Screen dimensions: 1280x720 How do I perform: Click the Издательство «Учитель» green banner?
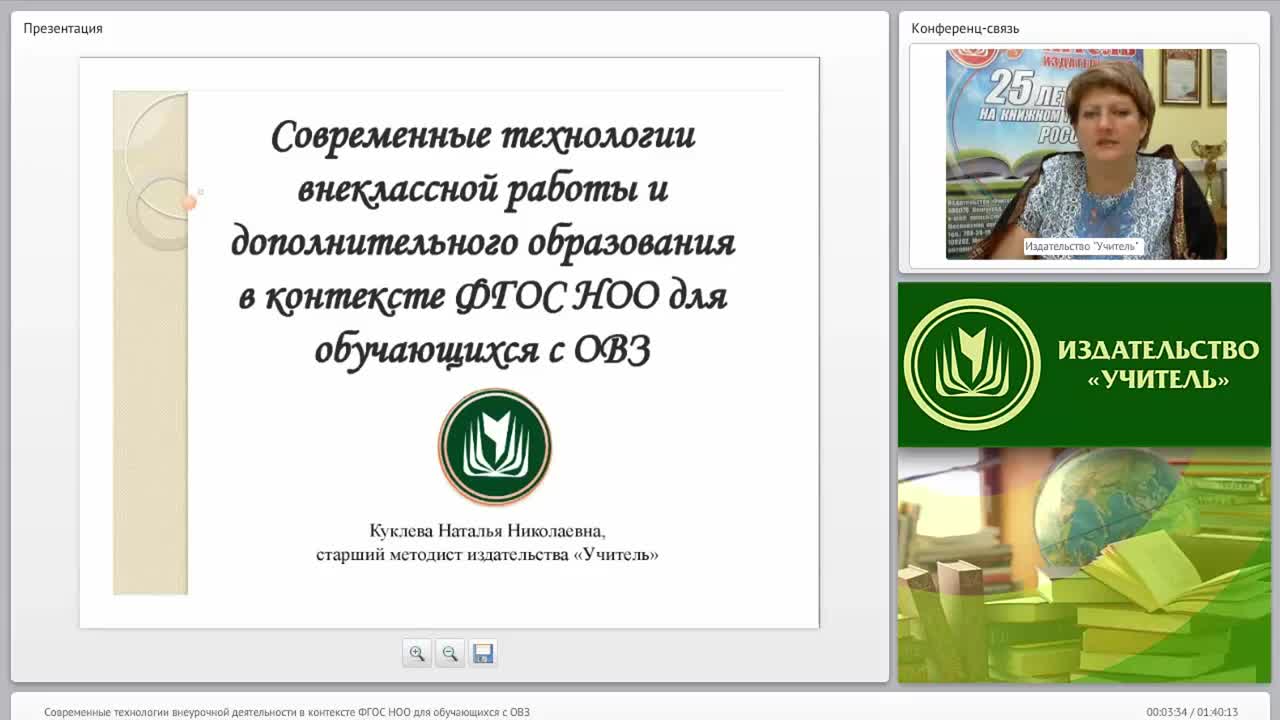click(1084, 364)
